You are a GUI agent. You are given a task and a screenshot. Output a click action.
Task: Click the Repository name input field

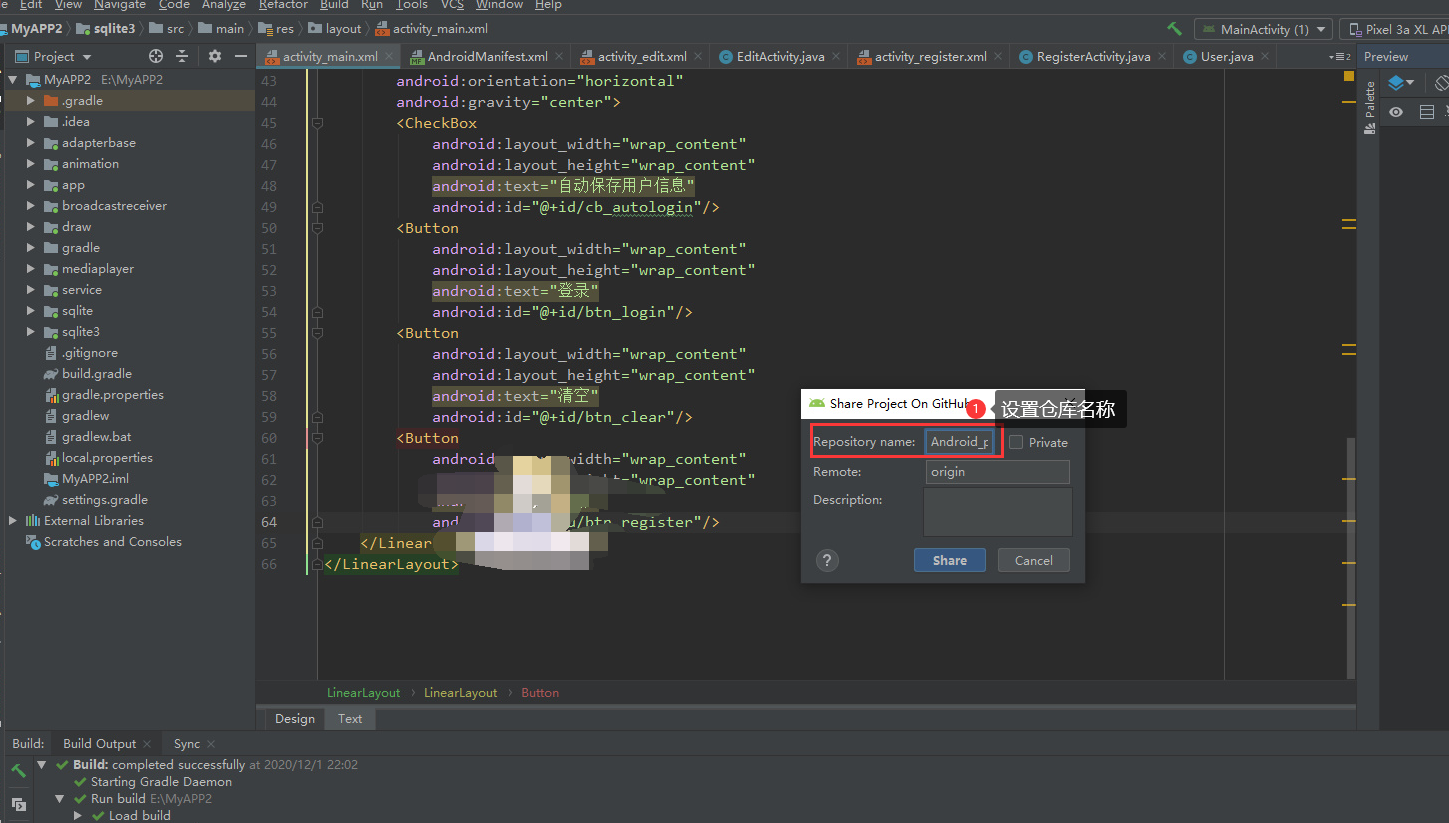tap(959, 442)
